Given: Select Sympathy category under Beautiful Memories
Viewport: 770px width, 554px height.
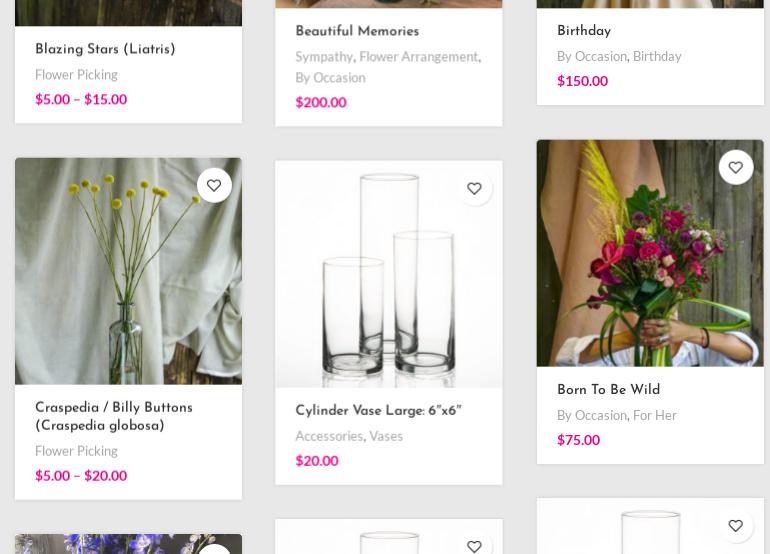Looking at the screenshot, I should (x=324, y=57).
